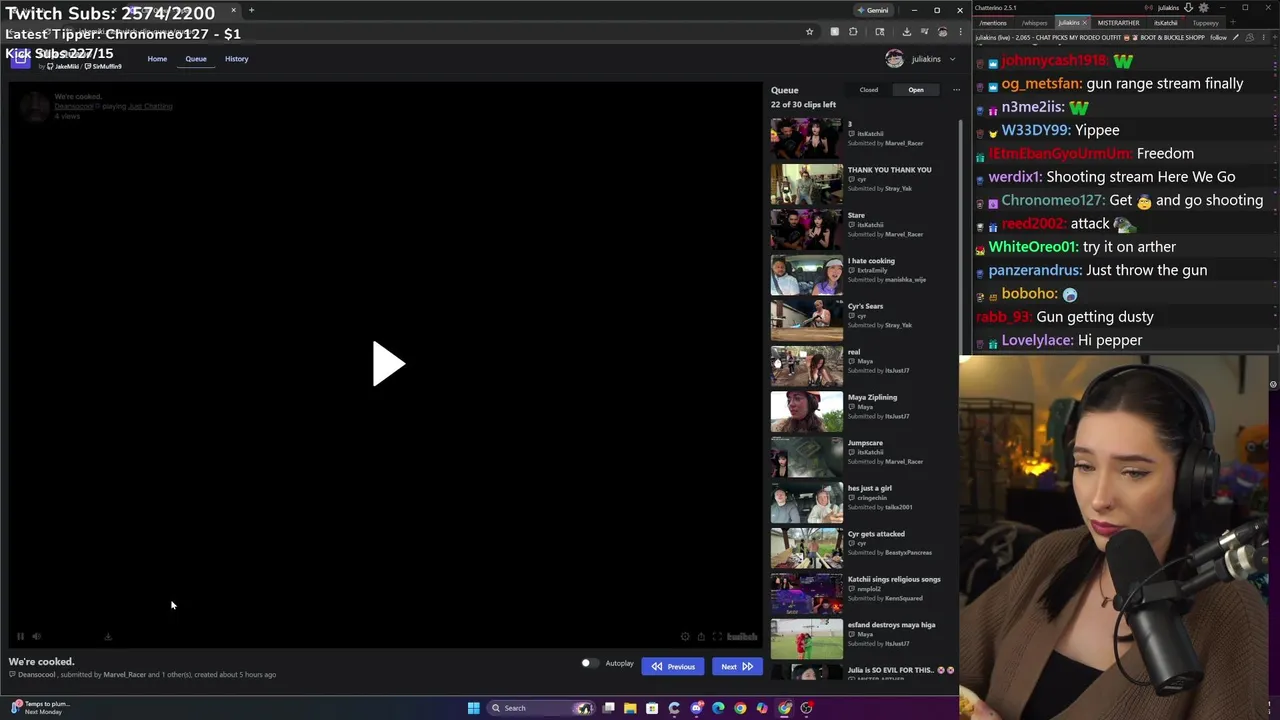This screenshot has height=720, width=1280.
Task: Switch to the Queue tab
Action: click(x=196, y=59)
